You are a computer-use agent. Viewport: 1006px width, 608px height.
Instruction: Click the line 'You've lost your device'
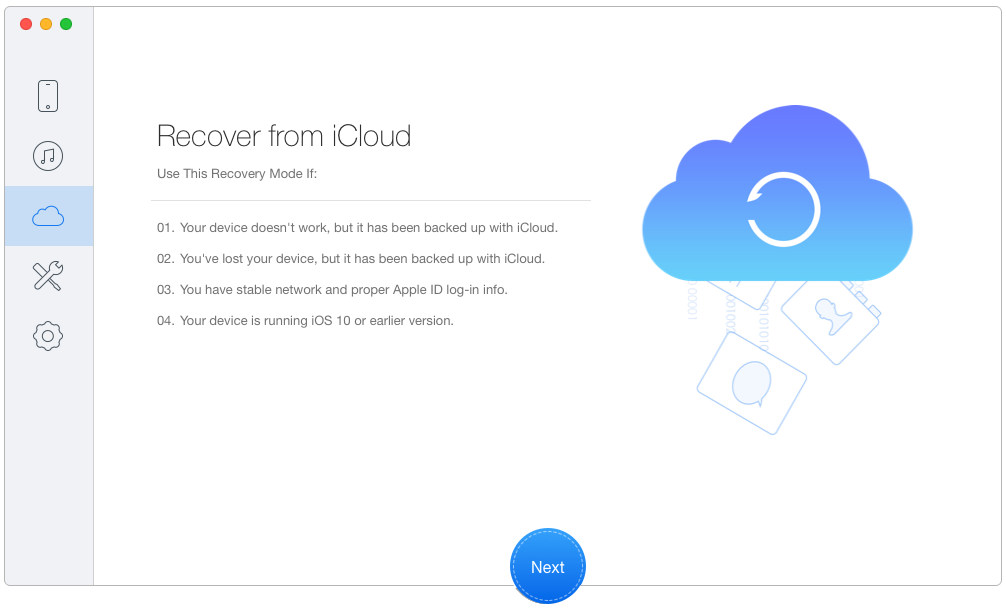click(351, 258)
